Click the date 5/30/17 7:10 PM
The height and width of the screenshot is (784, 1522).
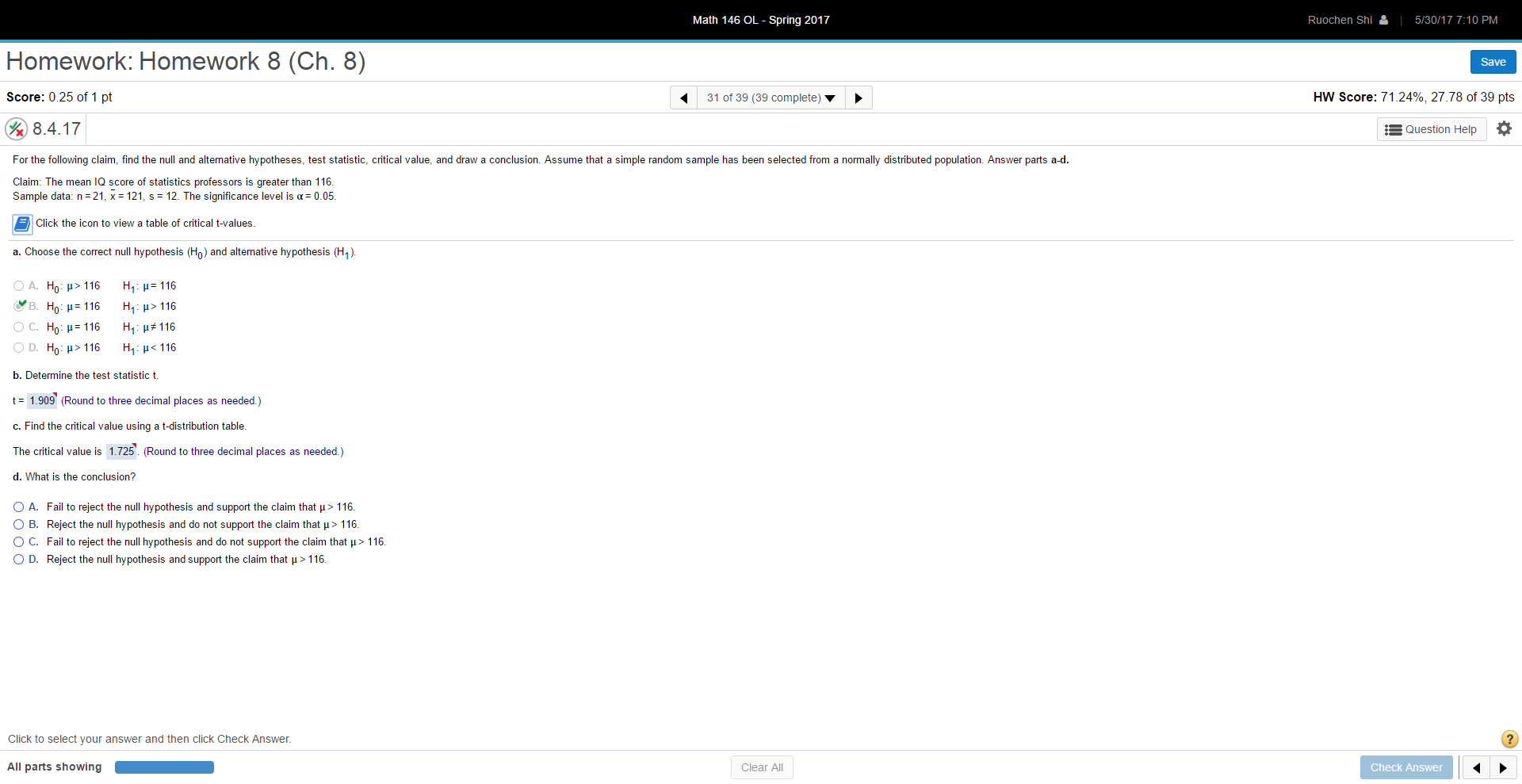point(1456,20)
